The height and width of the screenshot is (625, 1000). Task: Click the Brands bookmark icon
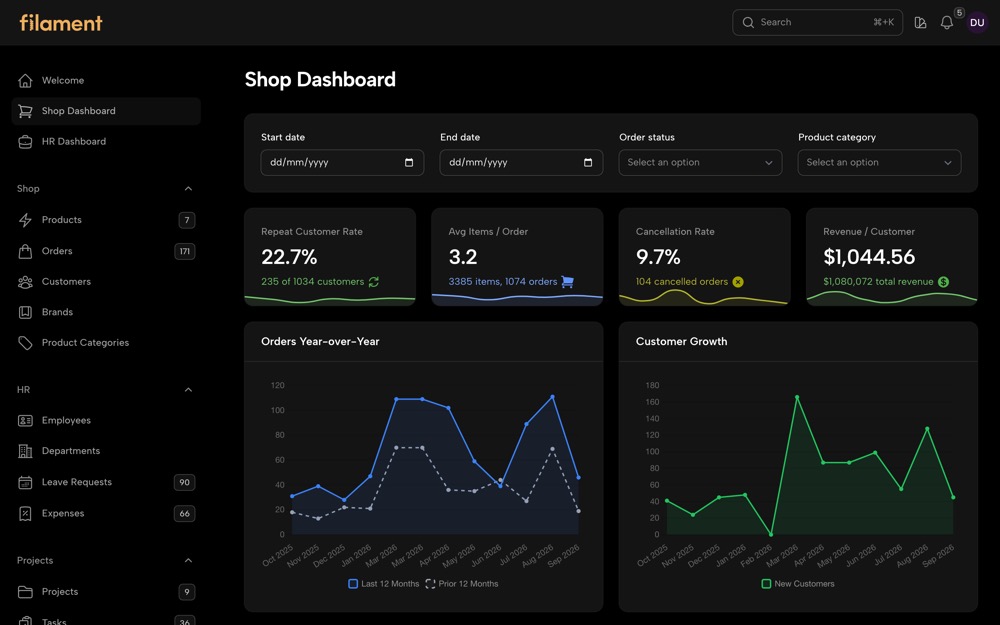click(25, 312)
